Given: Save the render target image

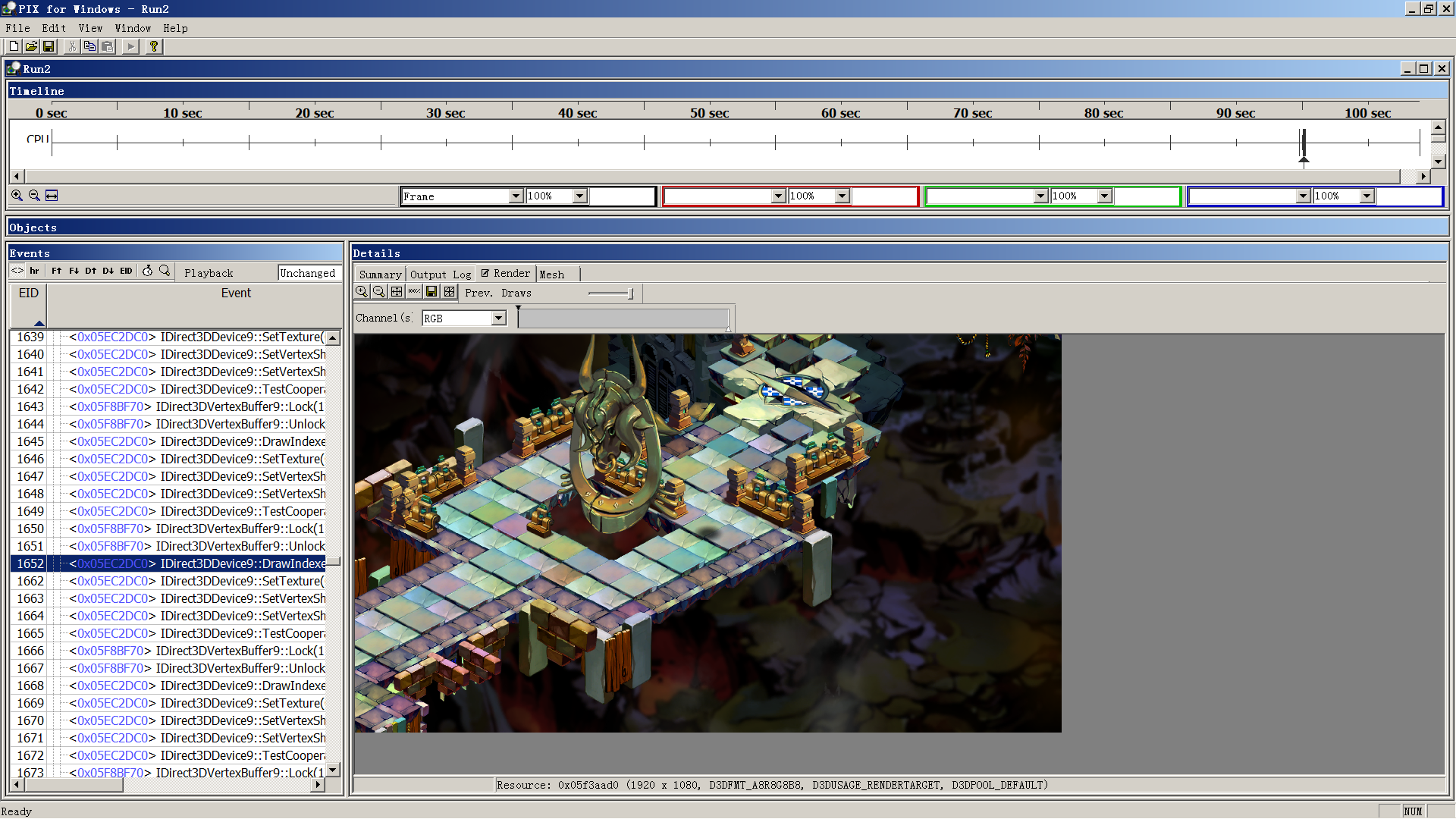Looking at the screenshot, I should (431, 292).
